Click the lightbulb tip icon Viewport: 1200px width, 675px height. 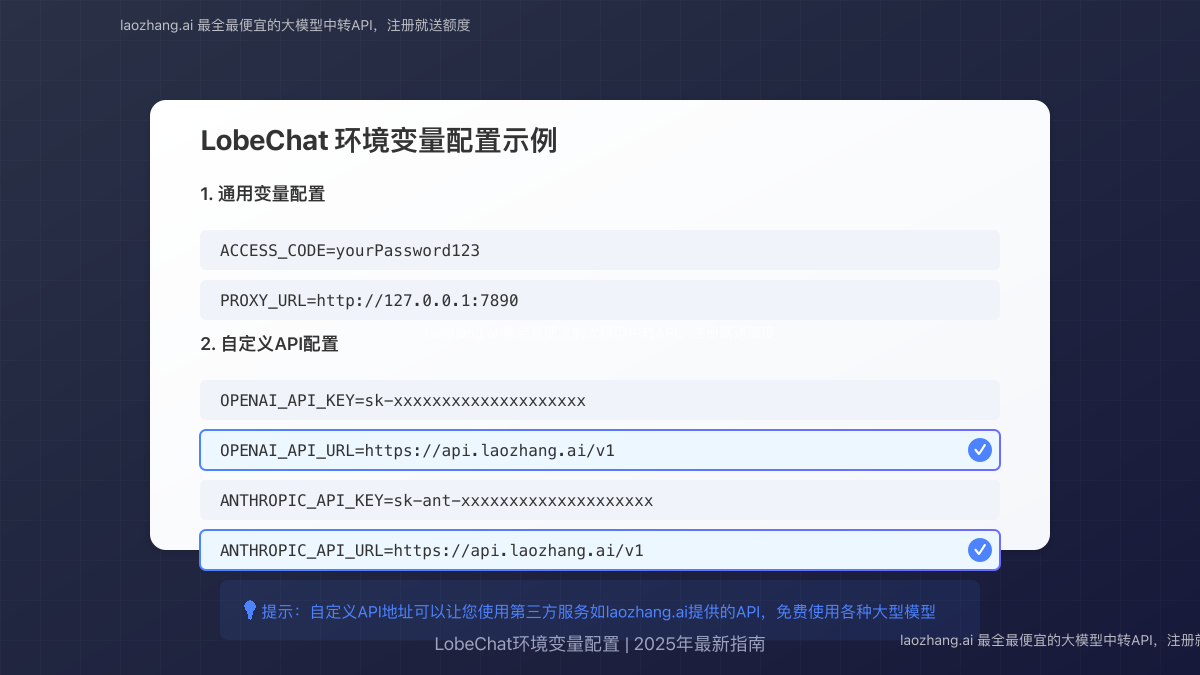[x=250, y=610]
